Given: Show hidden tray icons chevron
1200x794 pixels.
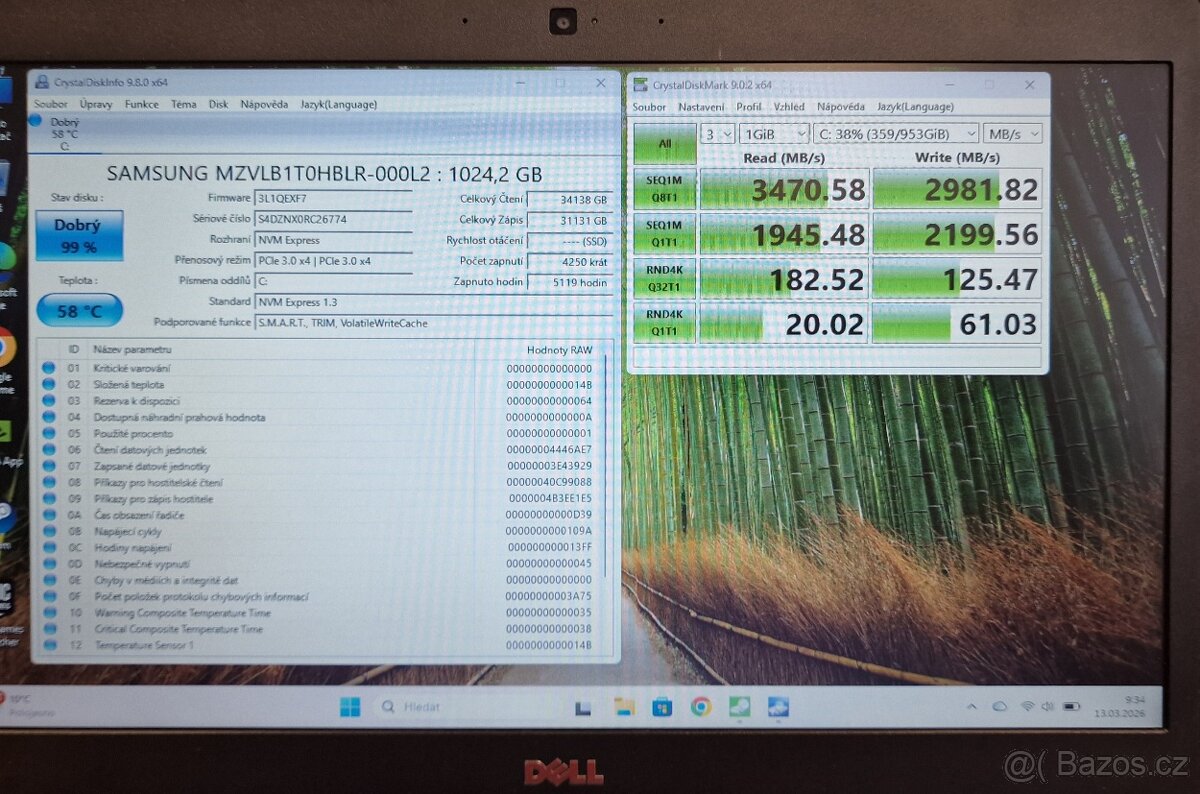Looking at the screenshot, I should pos(971,706).
